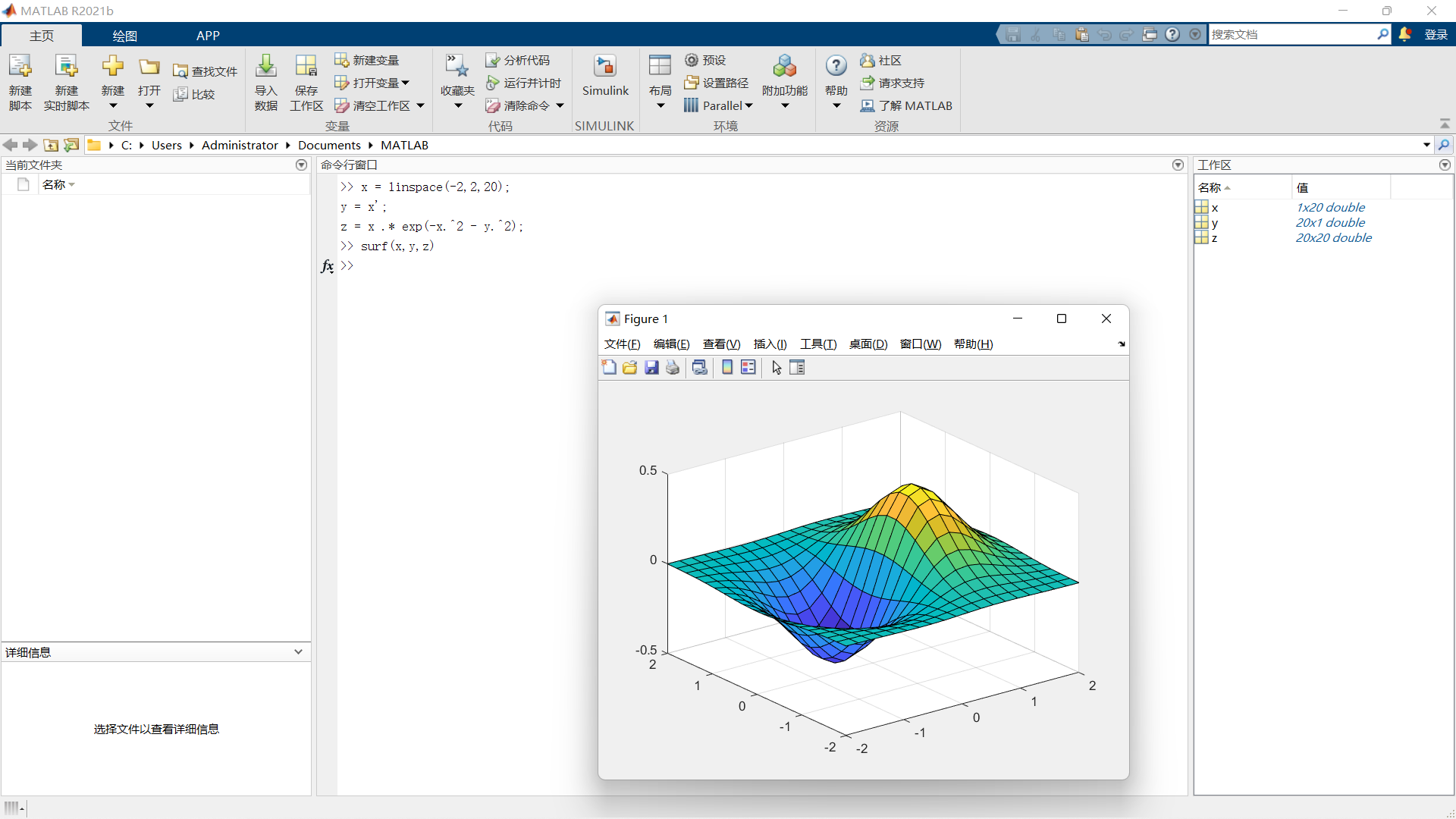Expand Clear Commands (清除命令) dropdown arrow
This screenshot has height=819, width=1456.
point(560,105)
